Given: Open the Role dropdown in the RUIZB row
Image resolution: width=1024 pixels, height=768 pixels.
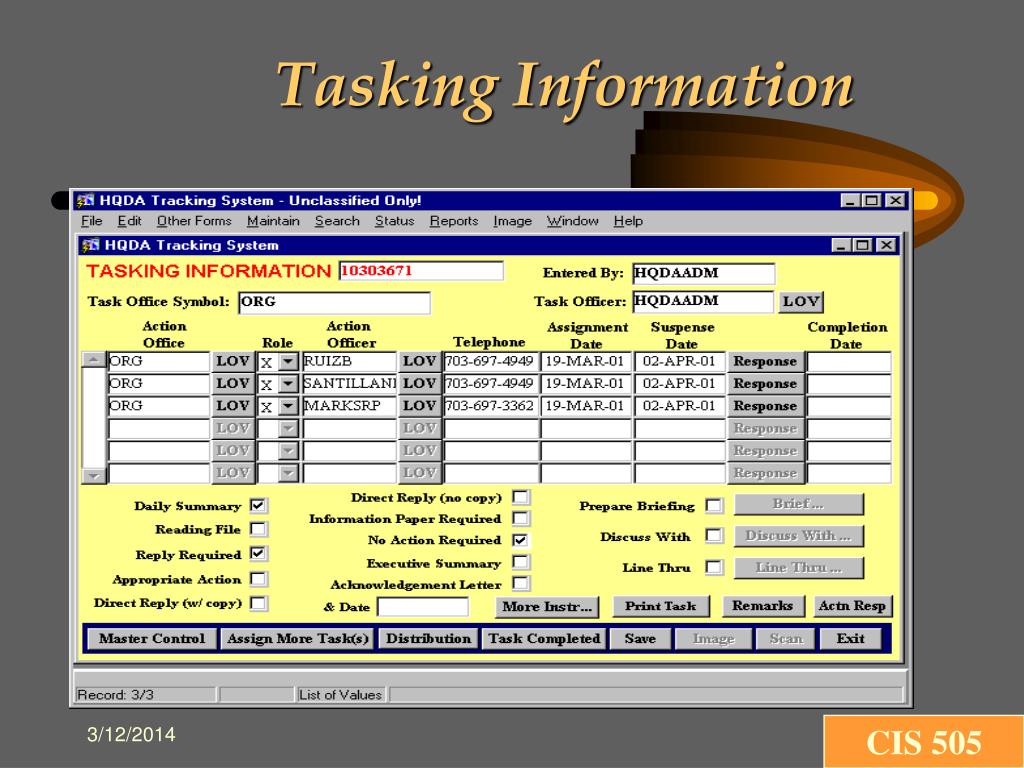Looking at the screenshot, I should coord(288,362).
